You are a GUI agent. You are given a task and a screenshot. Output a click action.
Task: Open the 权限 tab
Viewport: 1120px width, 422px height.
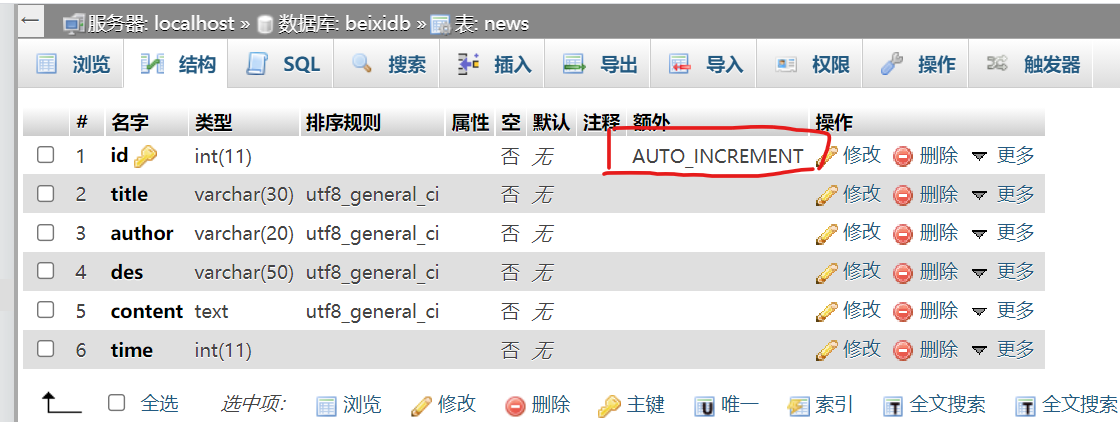pos(811,64)
